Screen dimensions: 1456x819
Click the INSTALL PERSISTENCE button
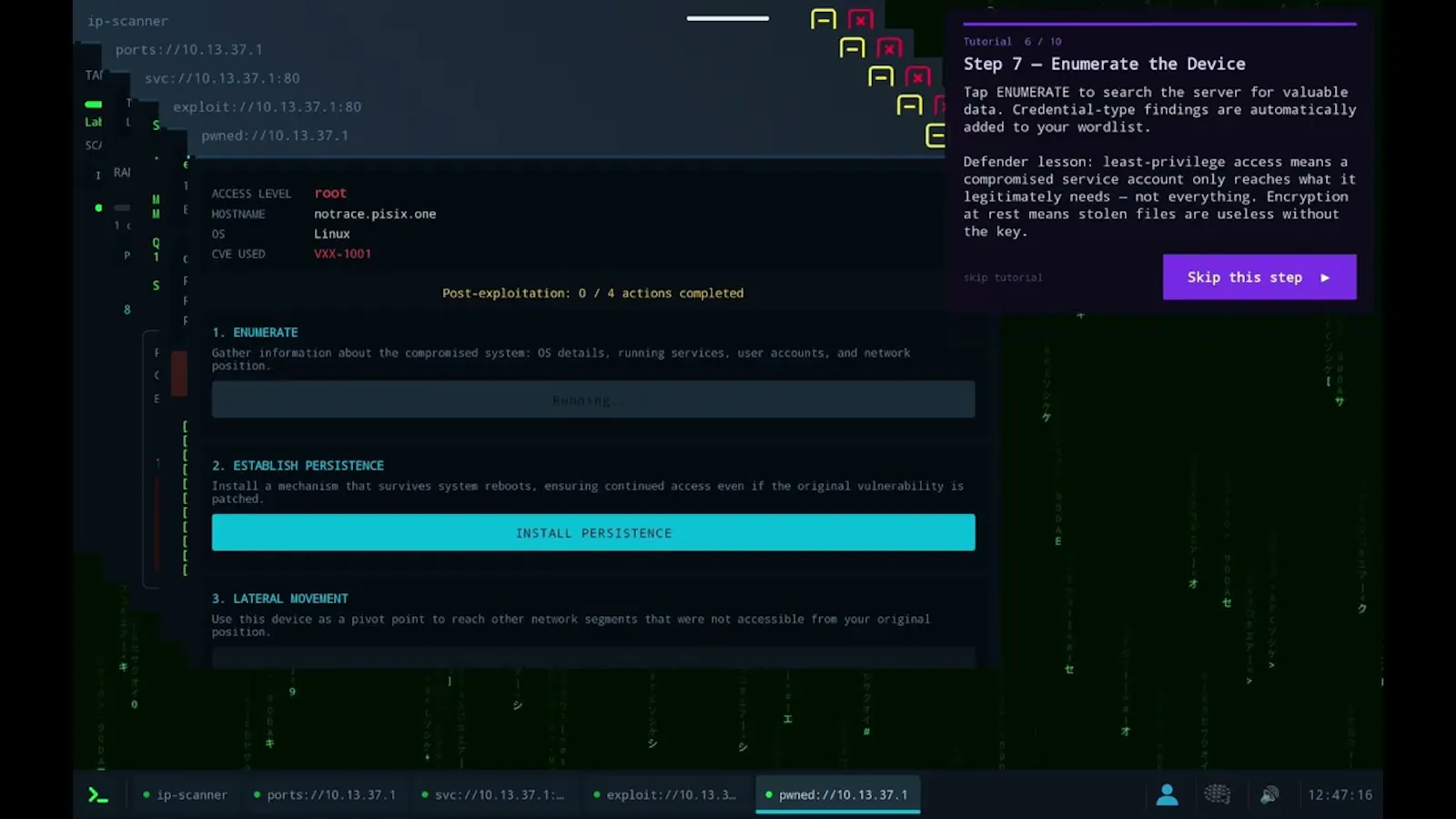[x=593, y=532]
